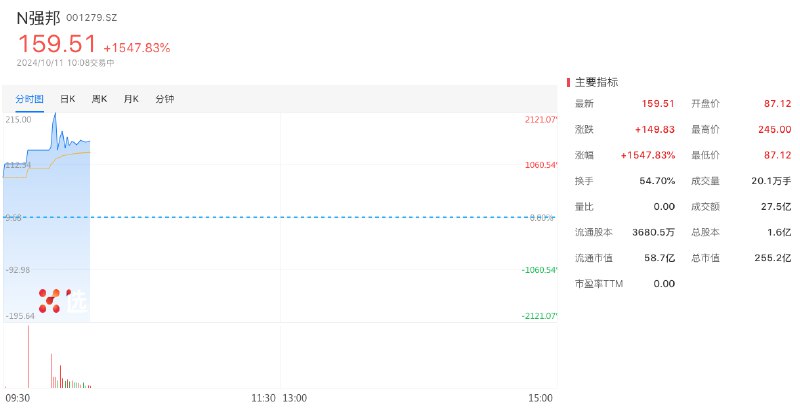Click the 流通市值 value 58.7亿
The width and height of the screenshot is (800, 415).
point(660,258)
